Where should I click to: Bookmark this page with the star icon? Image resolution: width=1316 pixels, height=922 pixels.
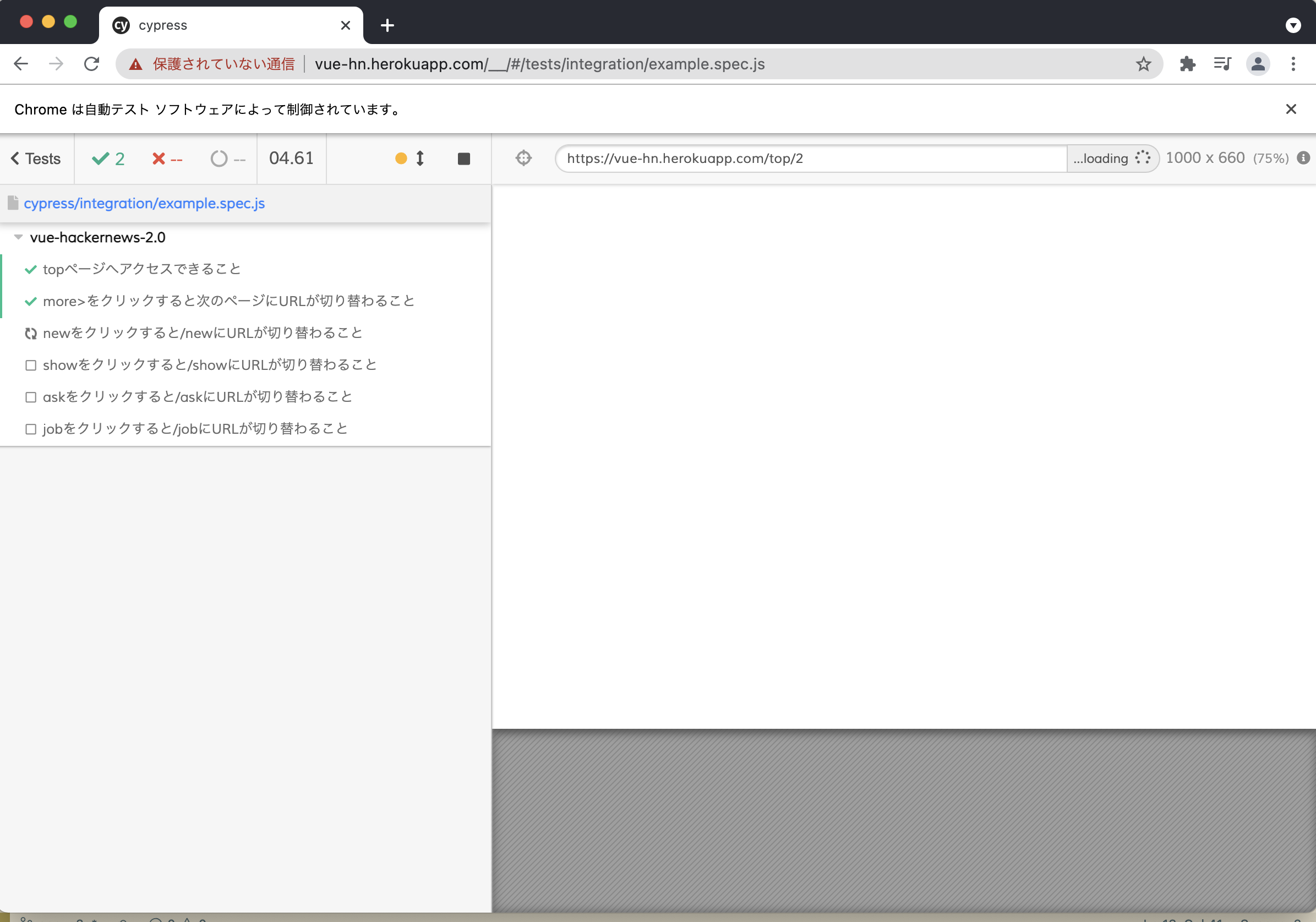click(1143, 64)
